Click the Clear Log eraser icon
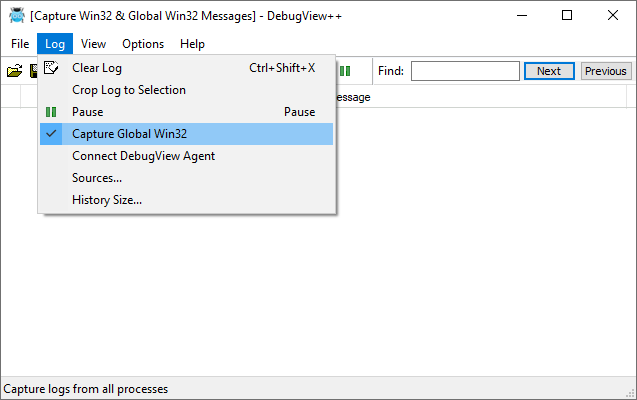The image size is (637, 400). [x=51, y=68]
